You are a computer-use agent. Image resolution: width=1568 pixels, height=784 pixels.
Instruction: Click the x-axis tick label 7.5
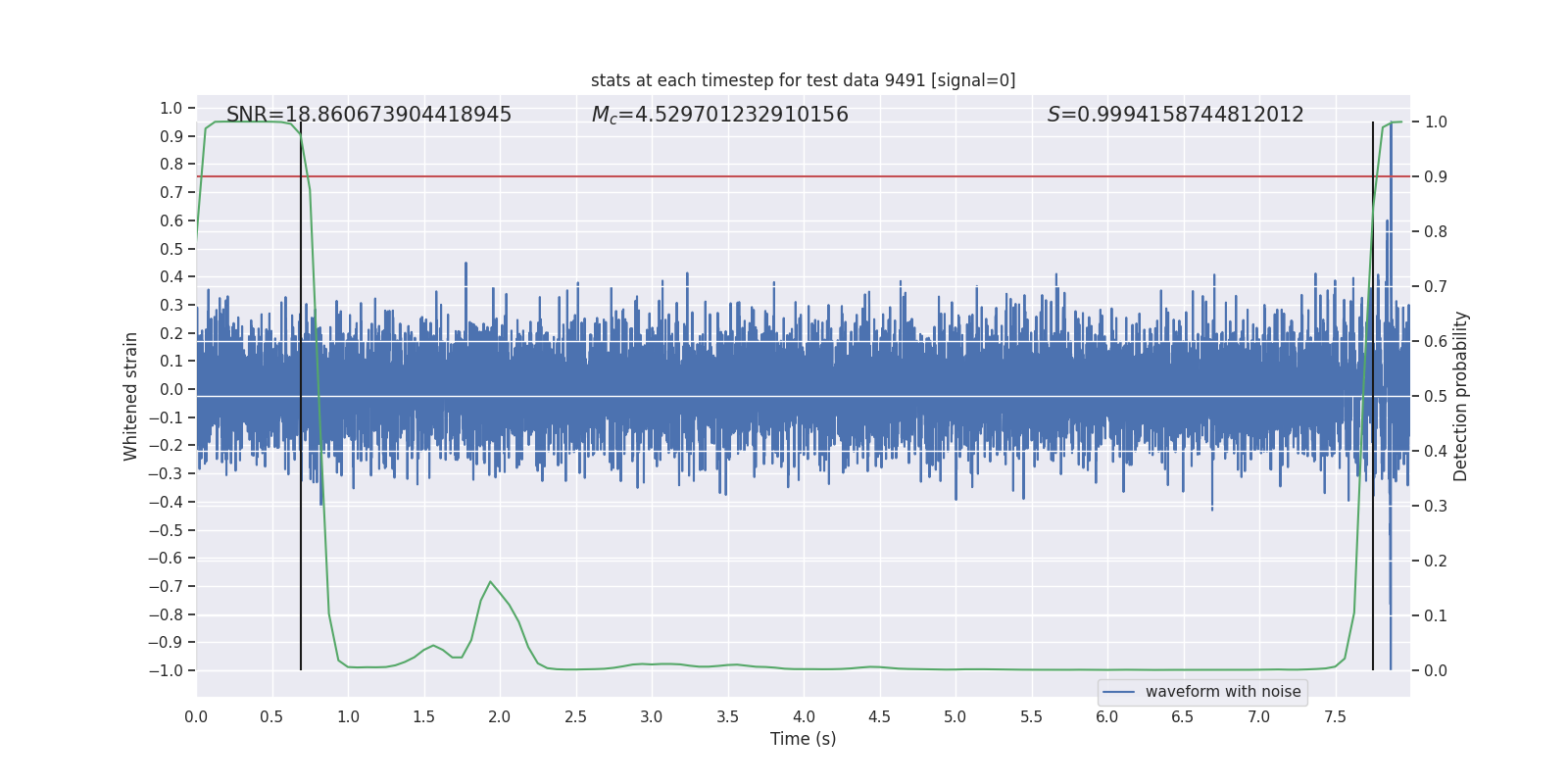(x=1335, y=717)
